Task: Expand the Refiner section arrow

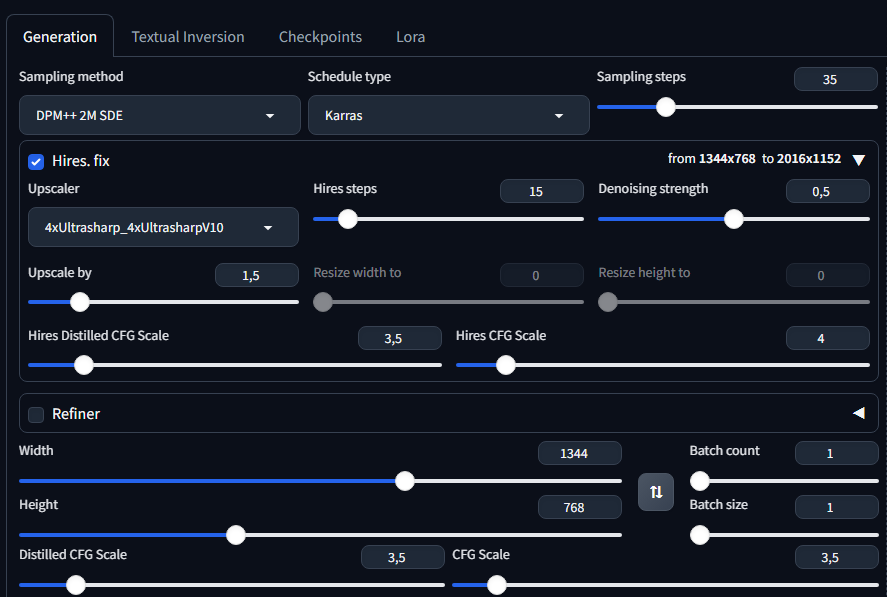Action: pyautogui.click(x=858, y=413)
